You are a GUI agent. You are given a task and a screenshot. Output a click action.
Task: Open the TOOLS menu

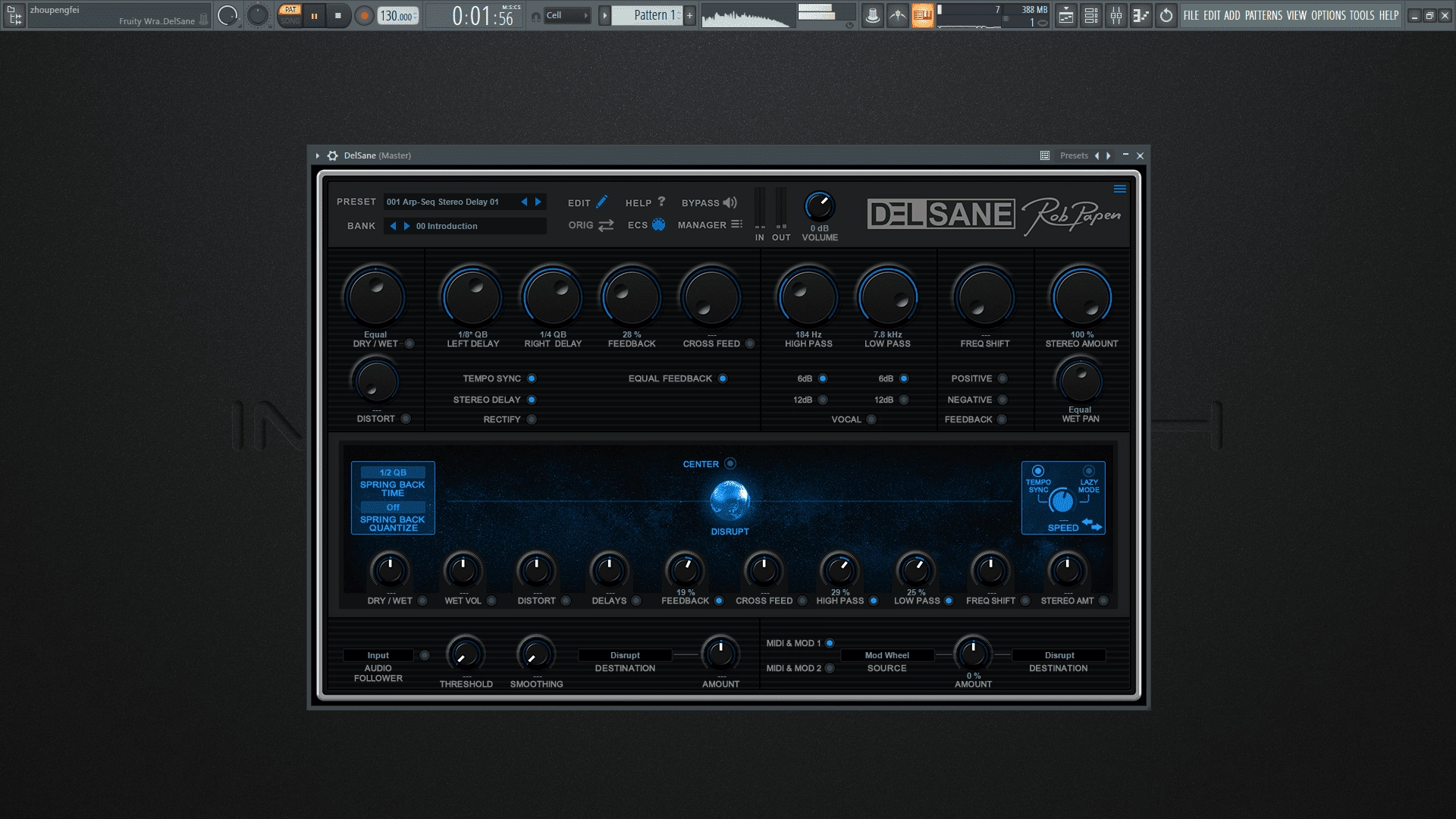pos(1361,15)
